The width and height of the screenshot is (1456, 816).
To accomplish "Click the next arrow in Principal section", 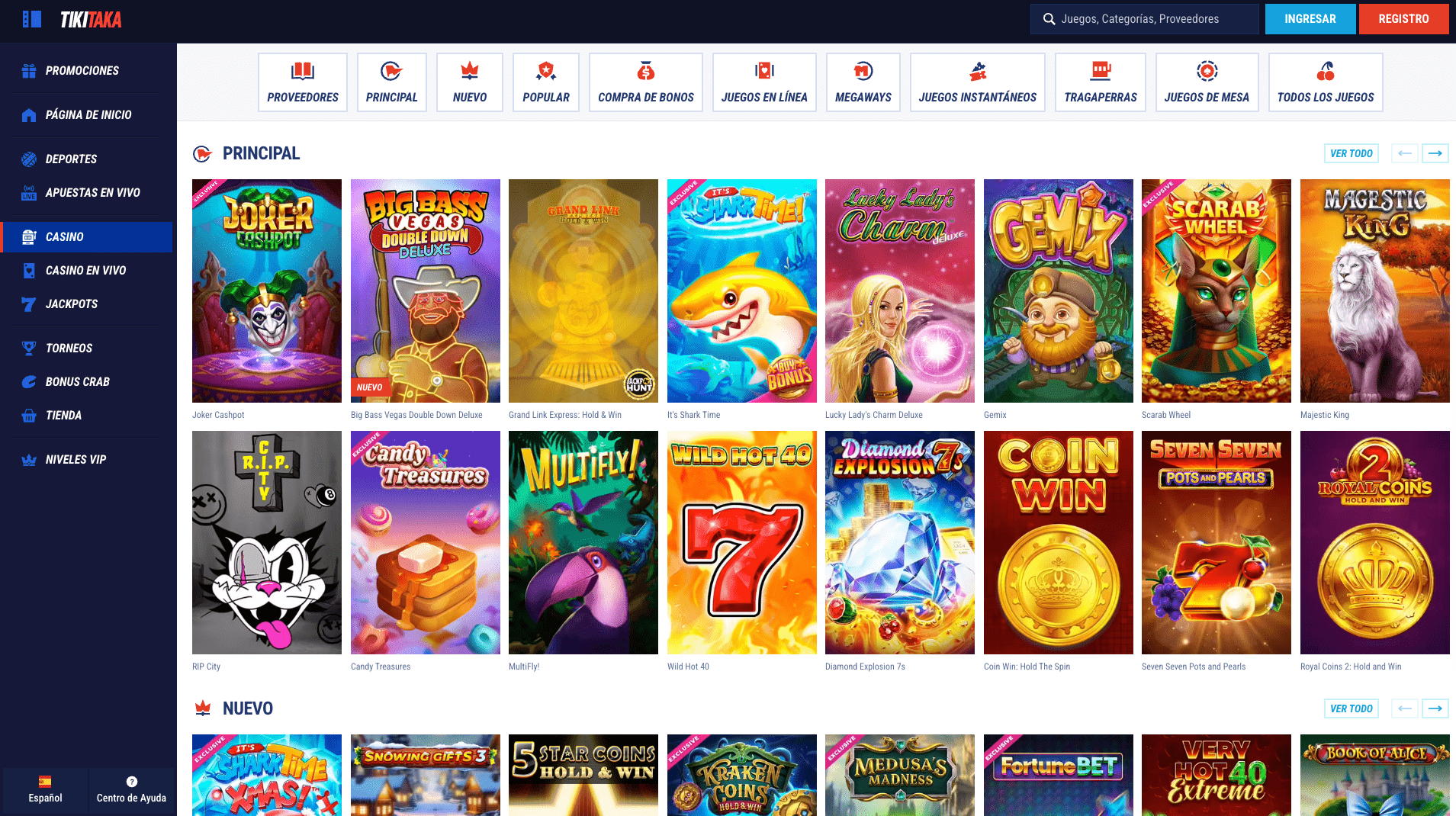I will (1435, 153).
